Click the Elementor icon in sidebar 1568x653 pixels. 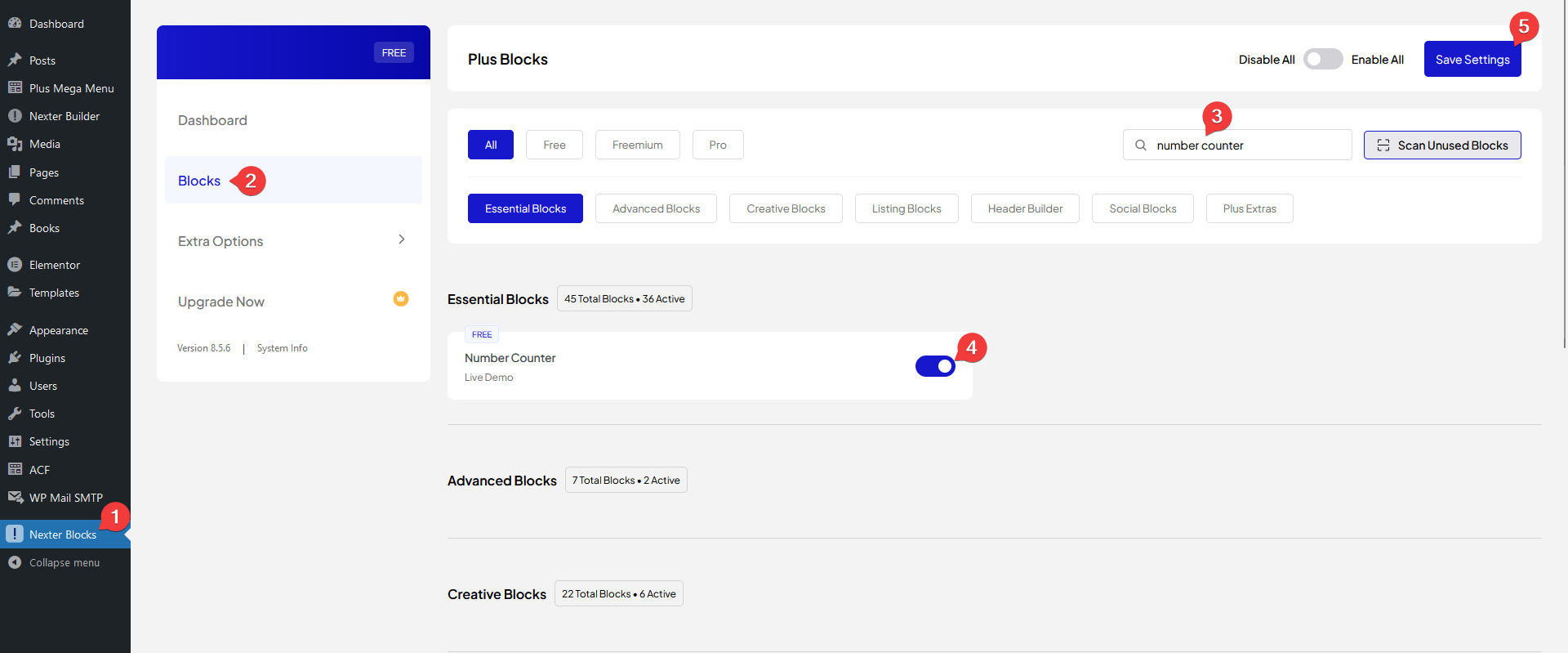(15, 265)
